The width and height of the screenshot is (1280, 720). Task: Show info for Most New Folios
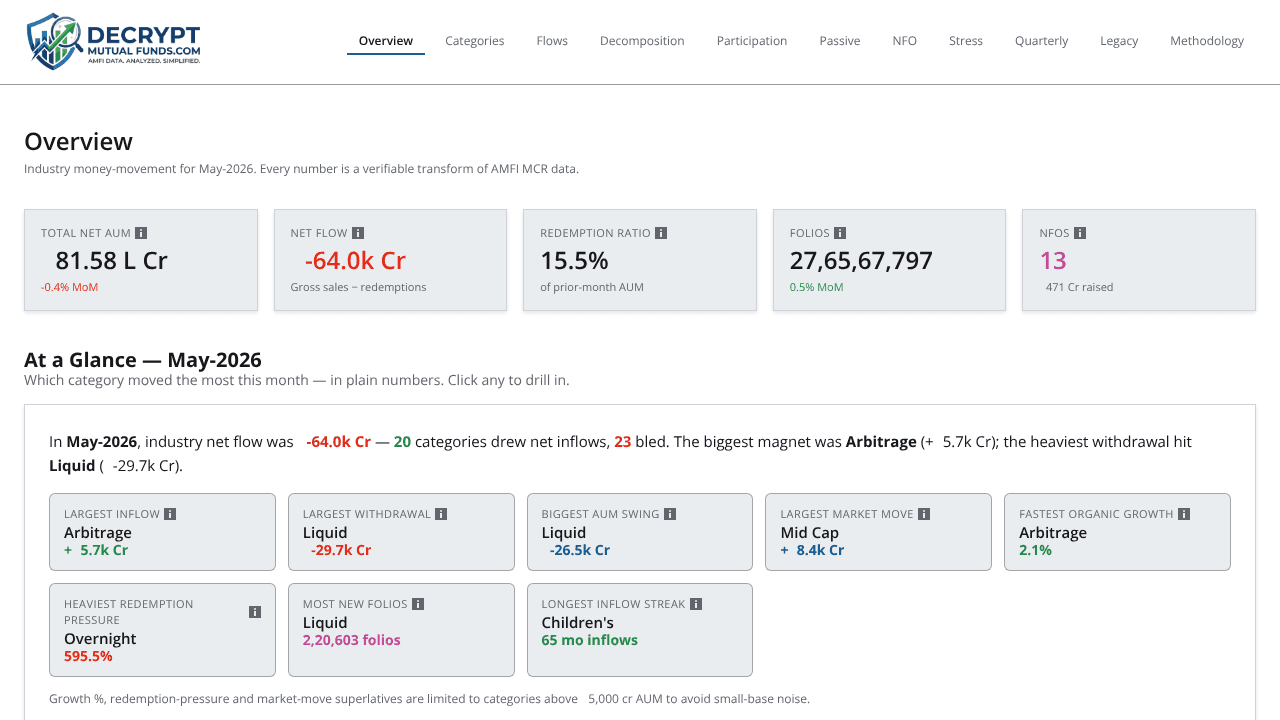(418, 604)
